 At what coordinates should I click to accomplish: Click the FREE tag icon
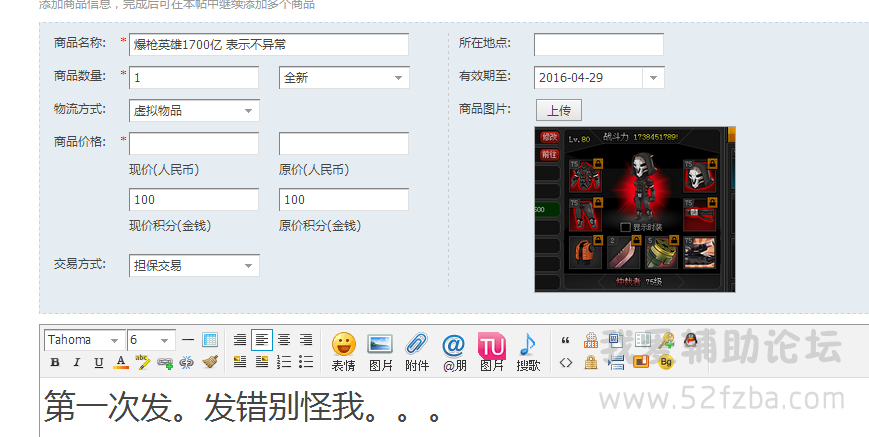tap(591, 340)
